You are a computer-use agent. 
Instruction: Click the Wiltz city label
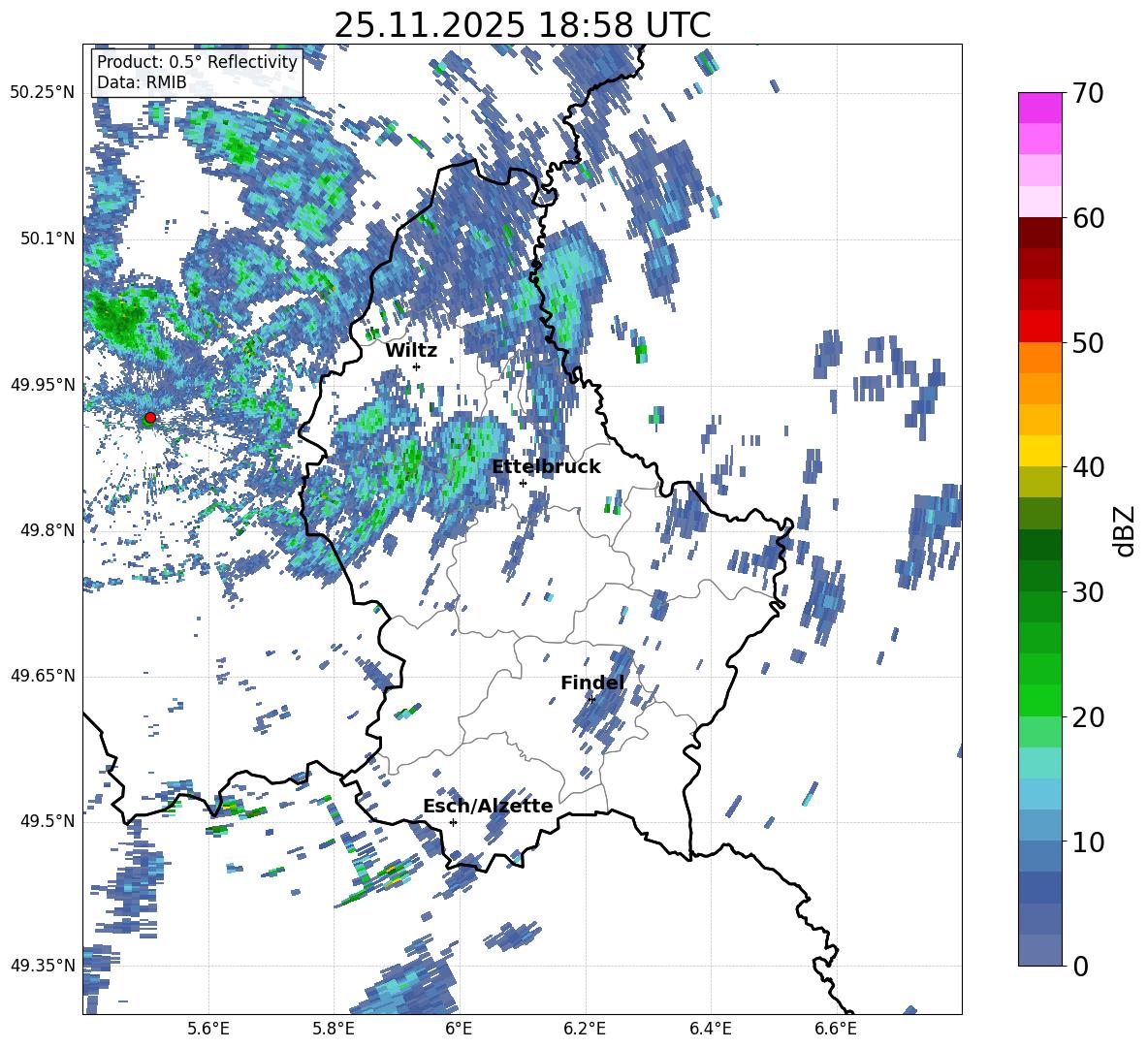click(411, 350)
